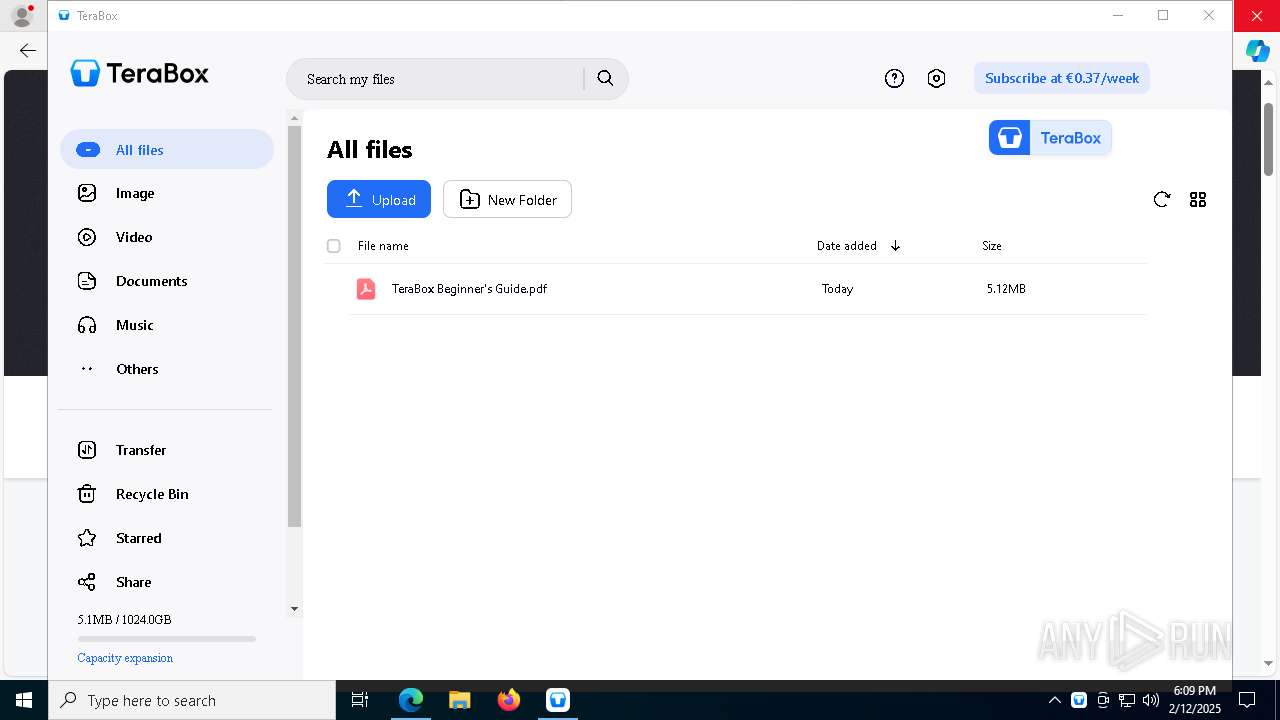Click Subscribe at €0.37/week button
Image resolution: width=1280 pixels, height=720 pixels.
(x=1062, y=78)
